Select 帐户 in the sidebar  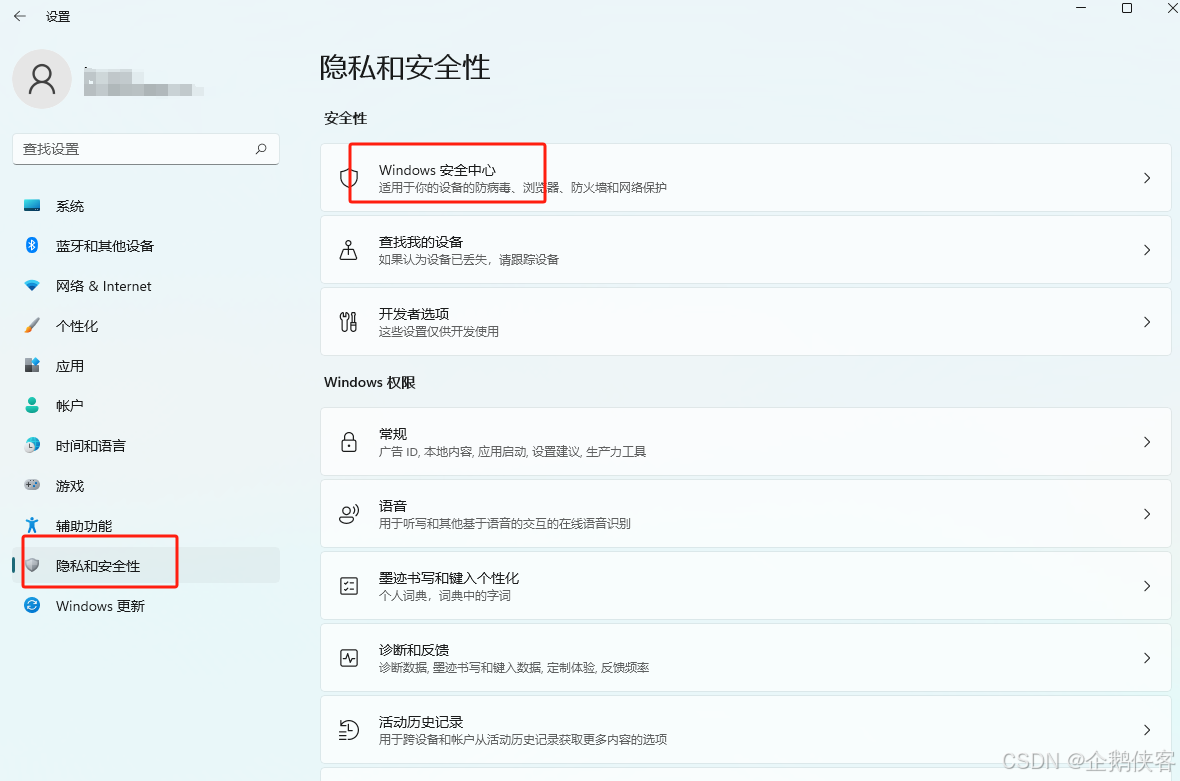pos(146,406)
